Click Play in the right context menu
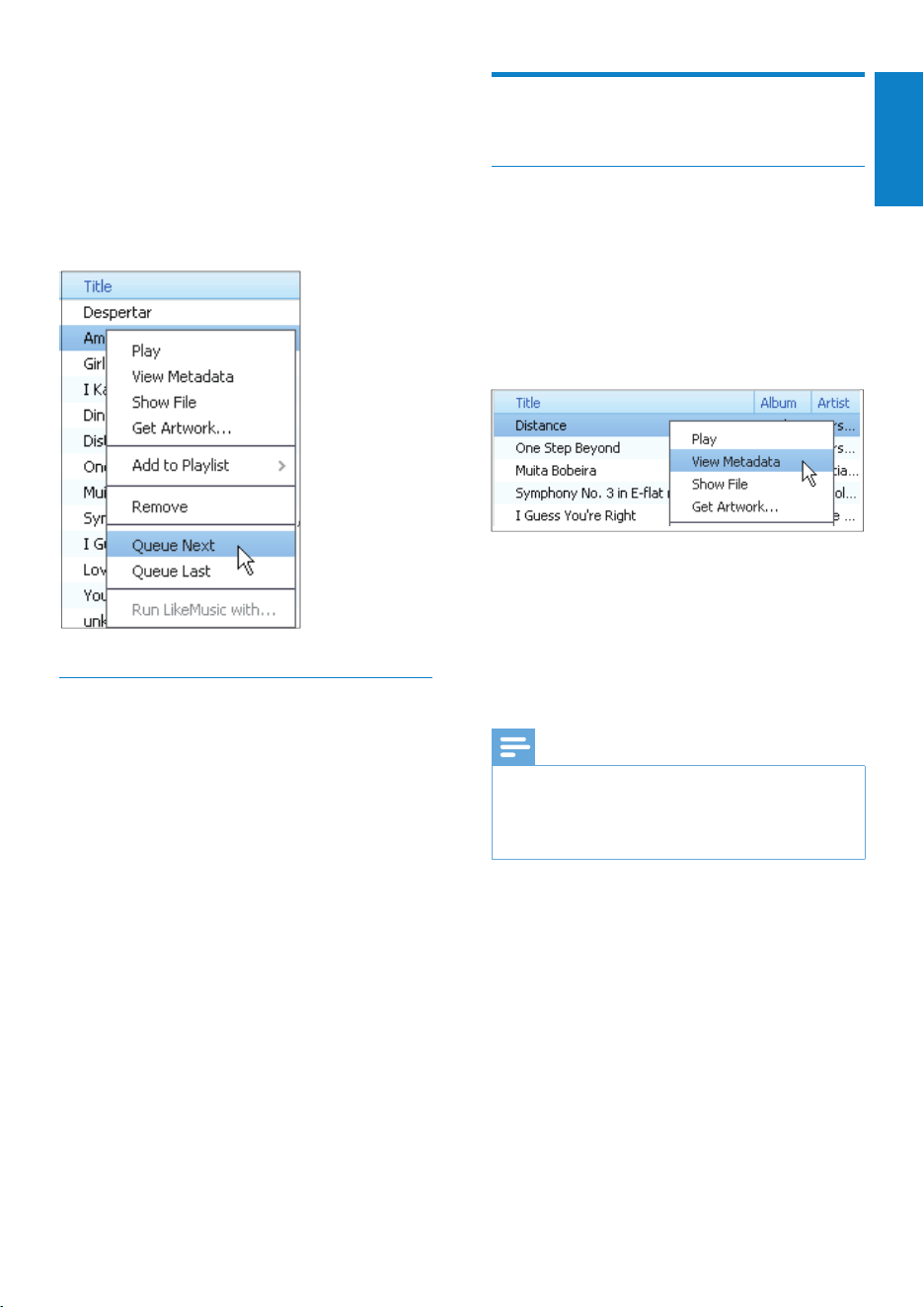The image size is (924, 1307). click(751, 438)
